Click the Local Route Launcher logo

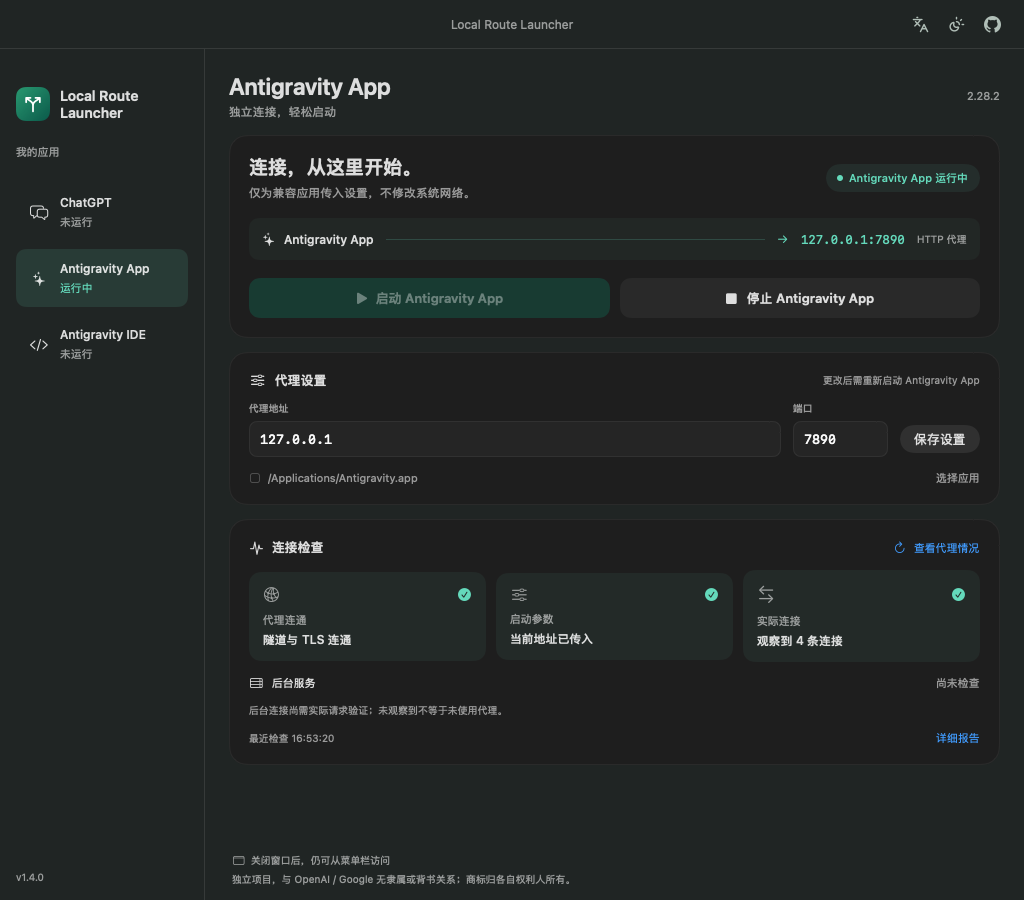[33, 104]
